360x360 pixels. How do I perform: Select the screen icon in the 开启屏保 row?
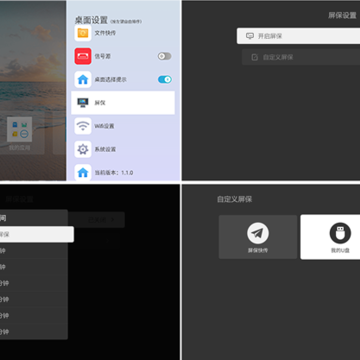(250, 36)
